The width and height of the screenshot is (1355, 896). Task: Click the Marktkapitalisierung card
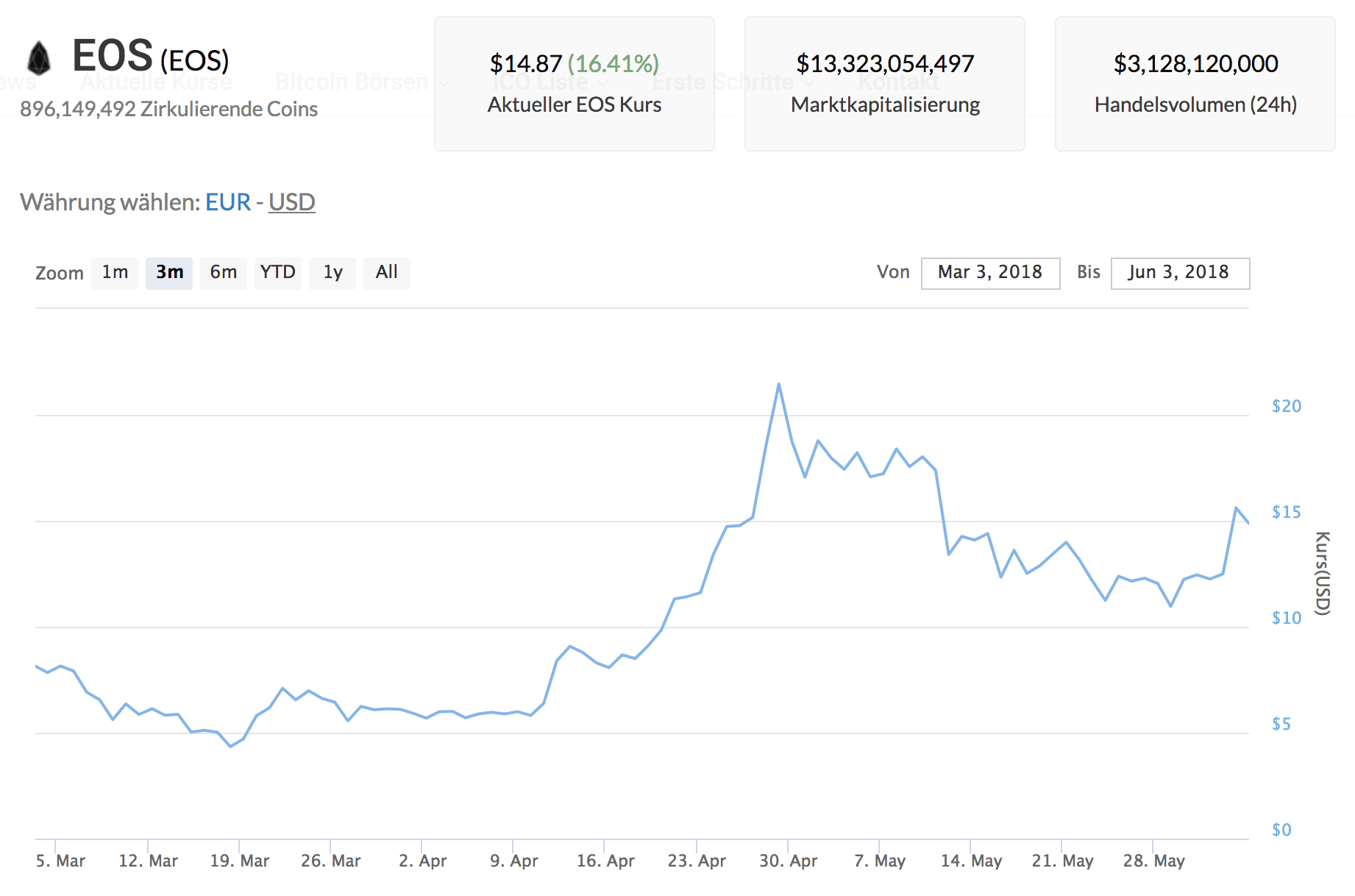[885, 84]
